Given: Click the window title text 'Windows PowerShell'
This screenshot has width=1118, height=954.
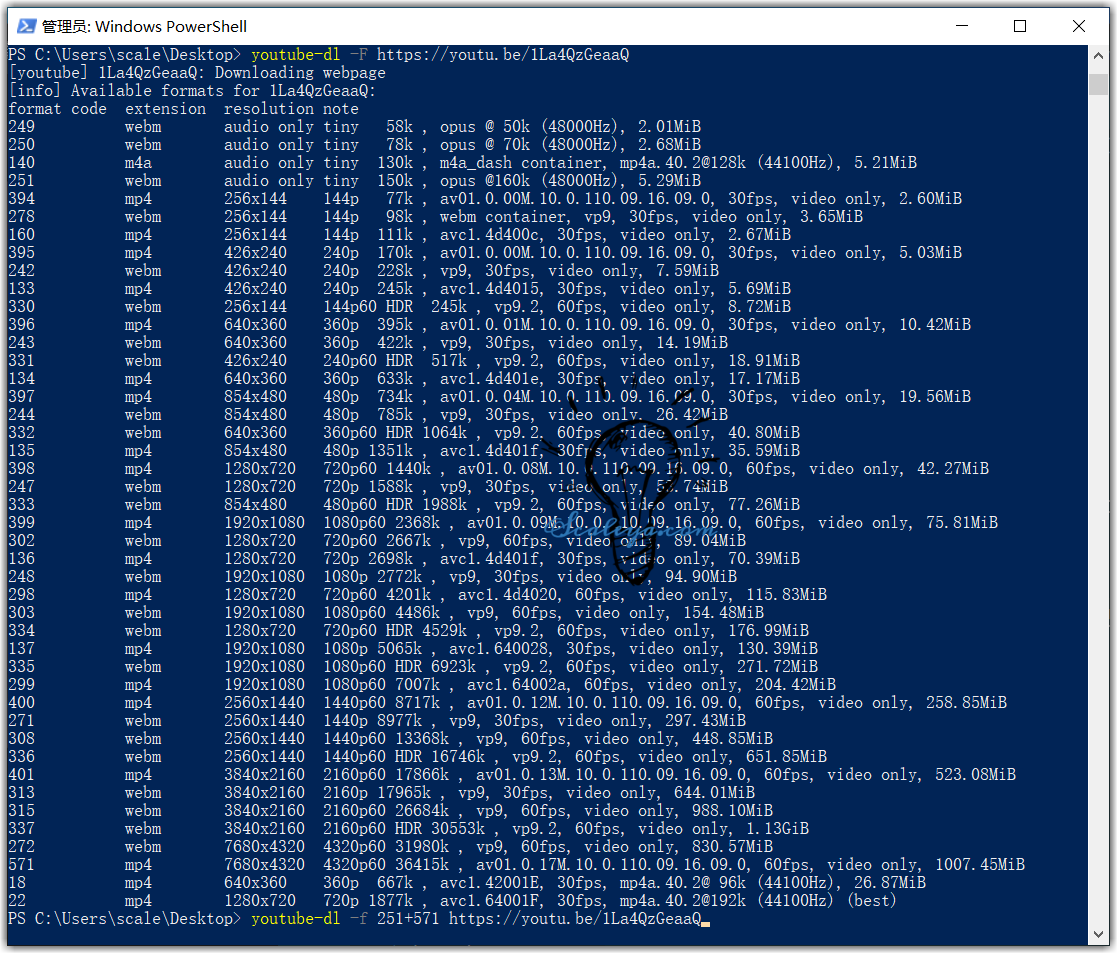Looking at the screenshot, I should [171, 26].
